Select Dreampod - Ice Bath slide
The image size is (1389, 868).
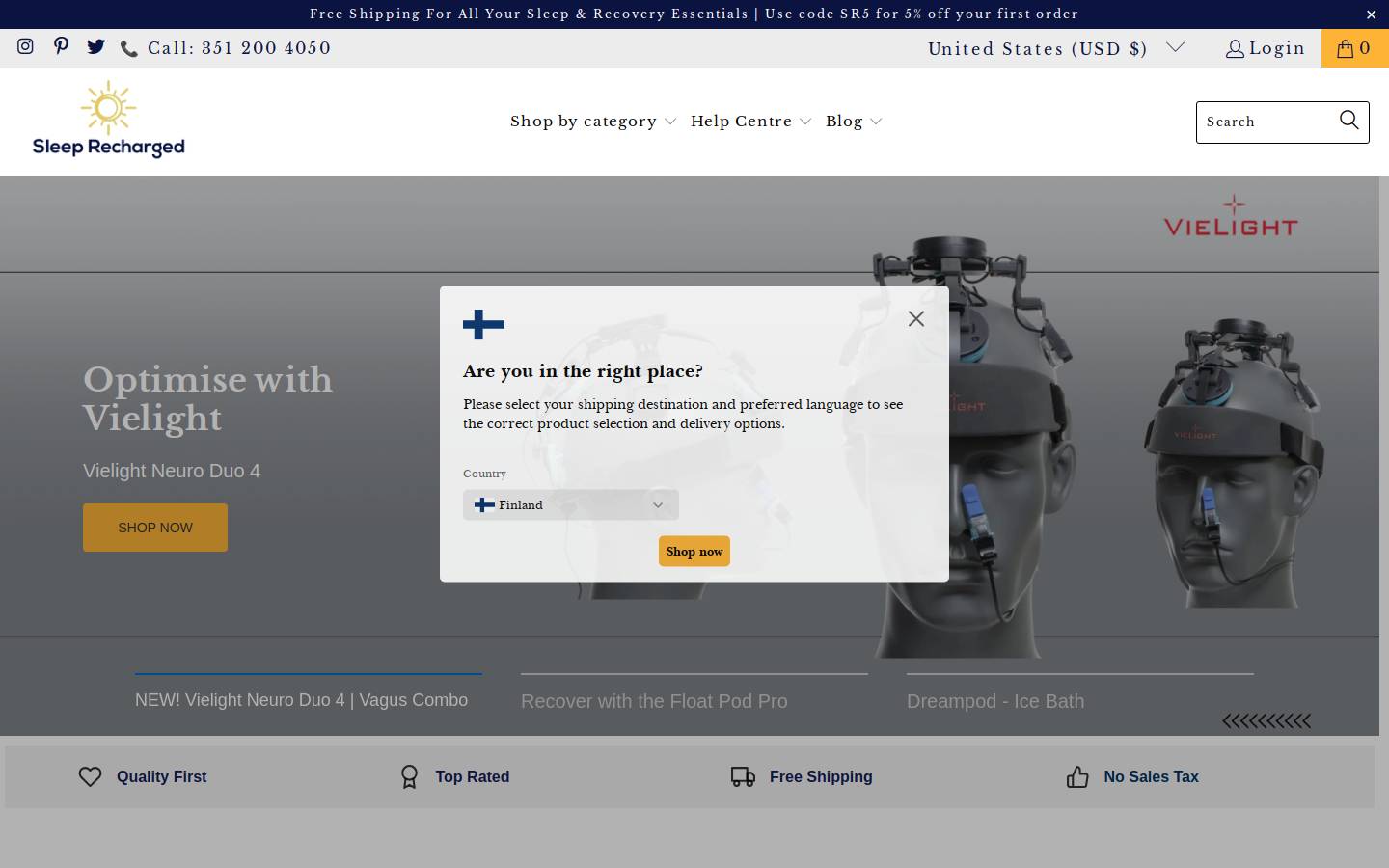[x=1080, y=694]
